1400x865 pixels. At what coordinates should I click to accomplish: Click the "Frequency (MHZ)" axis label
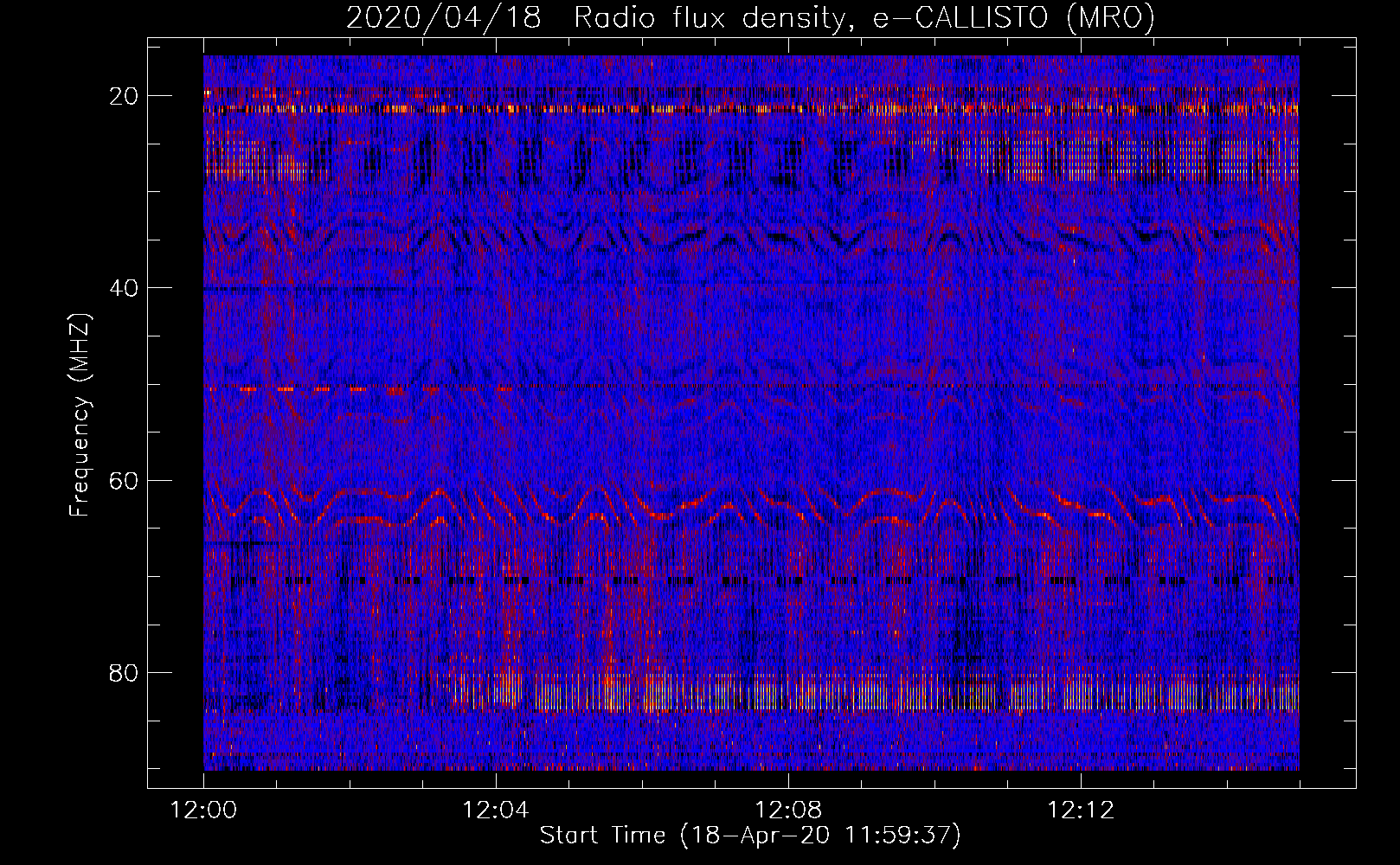[x=80, y=415]
